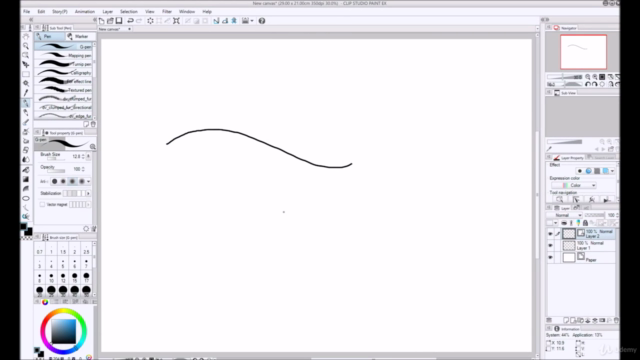This screenshot has width=640, height=360.
Task: Select the Brush tool in the toolbox
Action: point(26,122)
